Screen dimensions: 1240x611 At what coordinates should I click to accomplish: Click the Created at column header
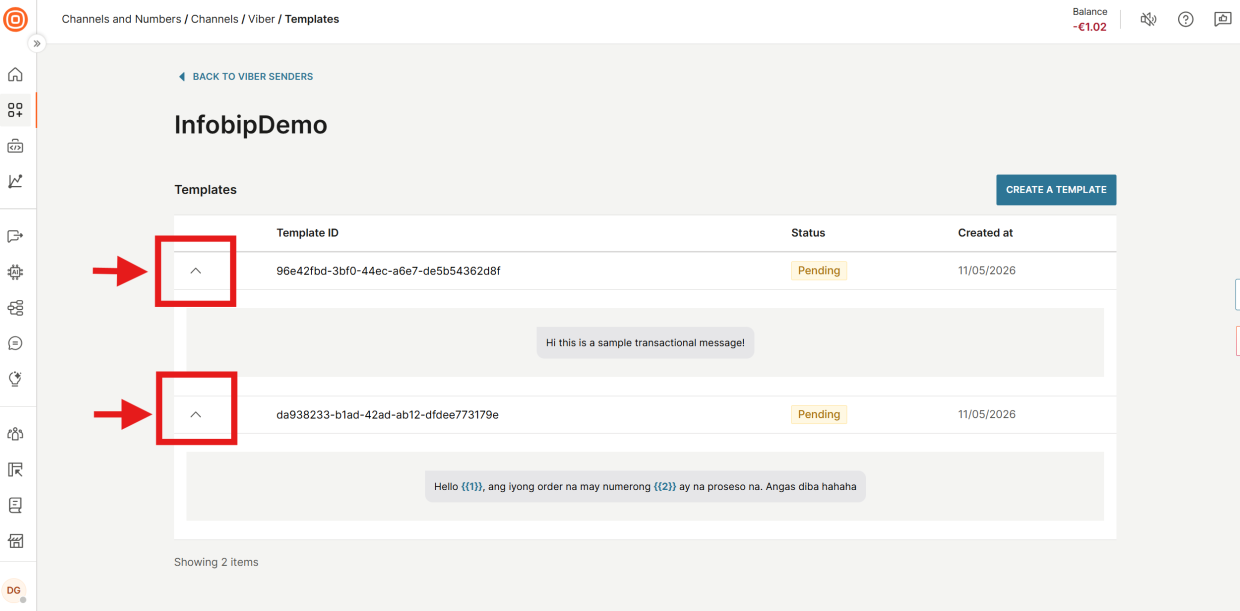tap(985, 233)
